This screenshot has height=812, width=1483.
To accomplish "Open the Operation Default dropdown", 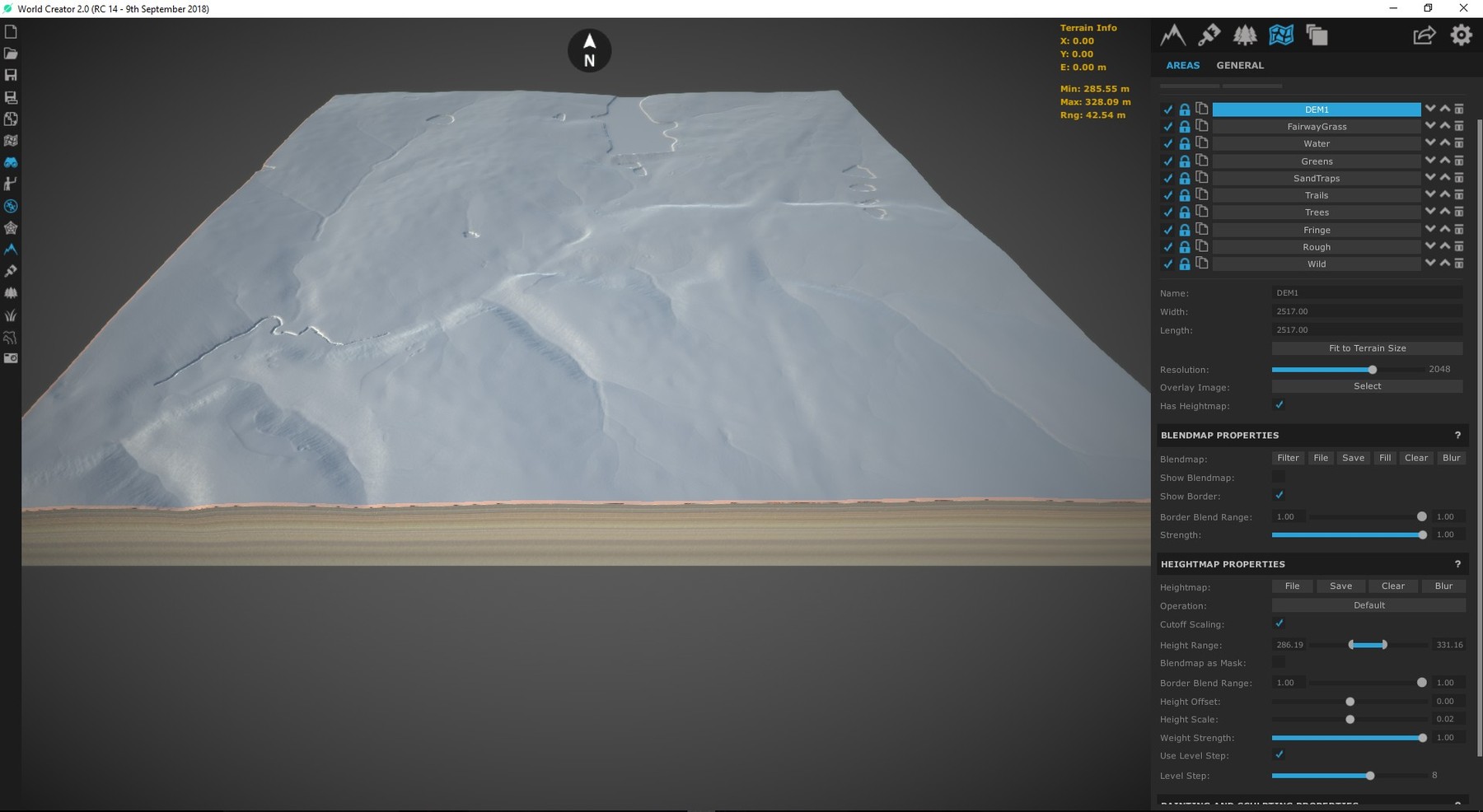I will [1368, 605].
